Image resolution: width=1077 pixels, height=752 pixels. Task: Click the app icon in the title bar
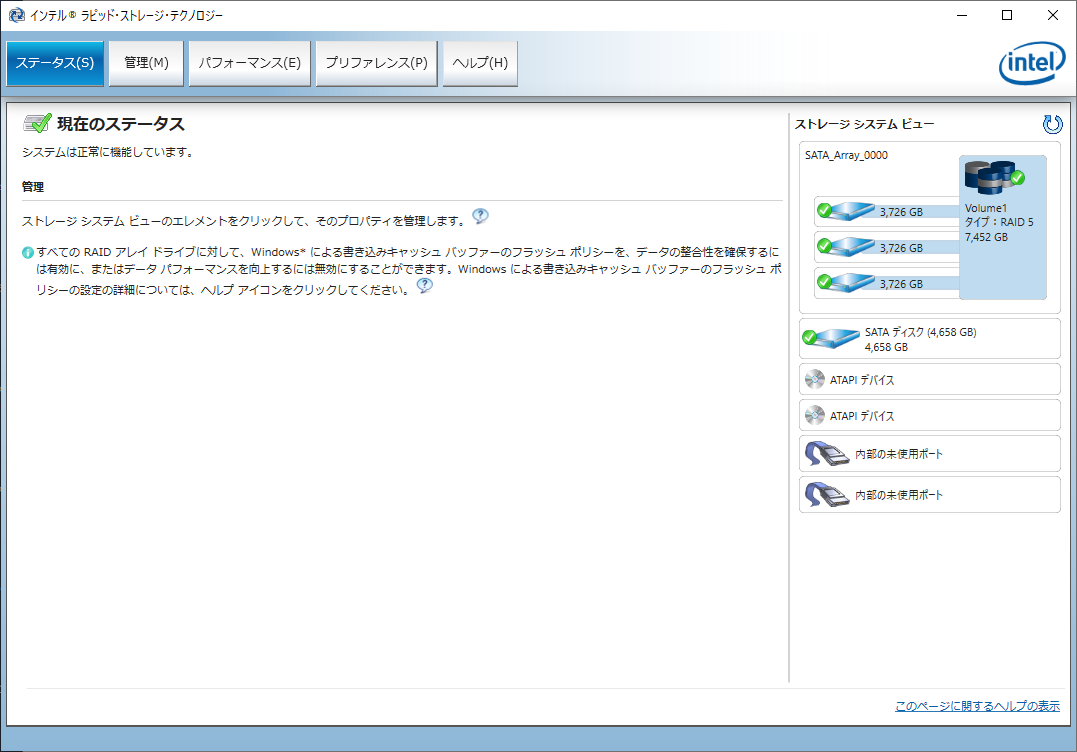point(16,15)
